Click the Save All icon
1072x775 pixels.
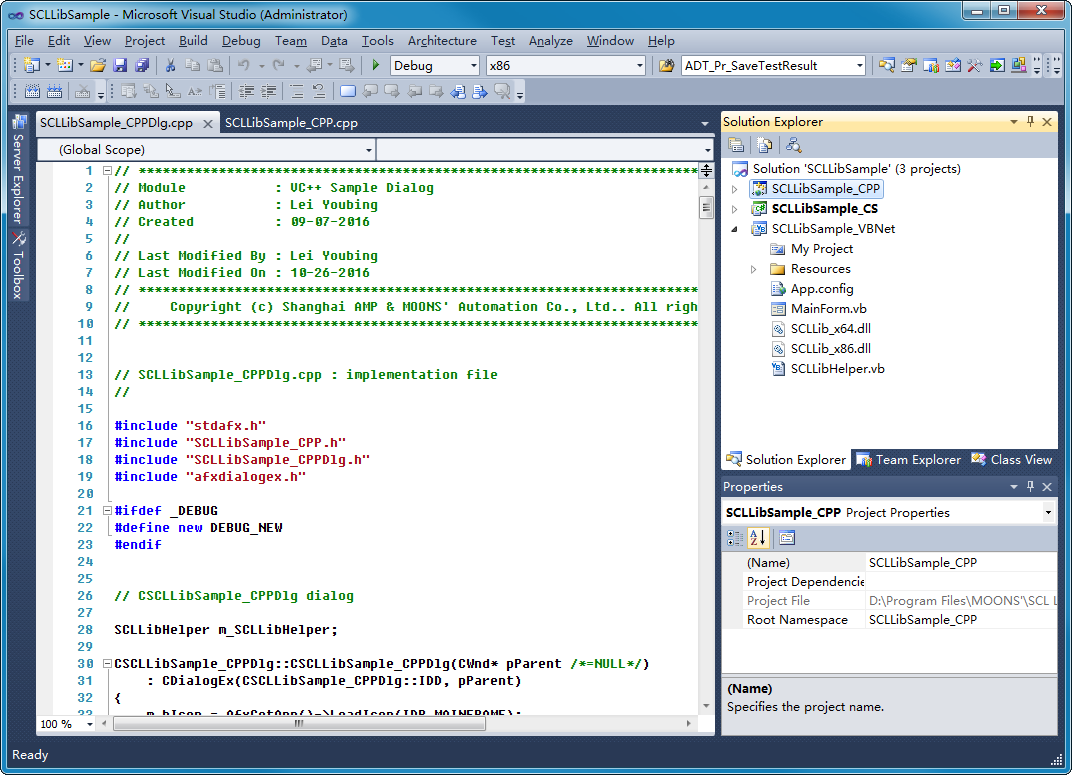[x=142, y=66]
